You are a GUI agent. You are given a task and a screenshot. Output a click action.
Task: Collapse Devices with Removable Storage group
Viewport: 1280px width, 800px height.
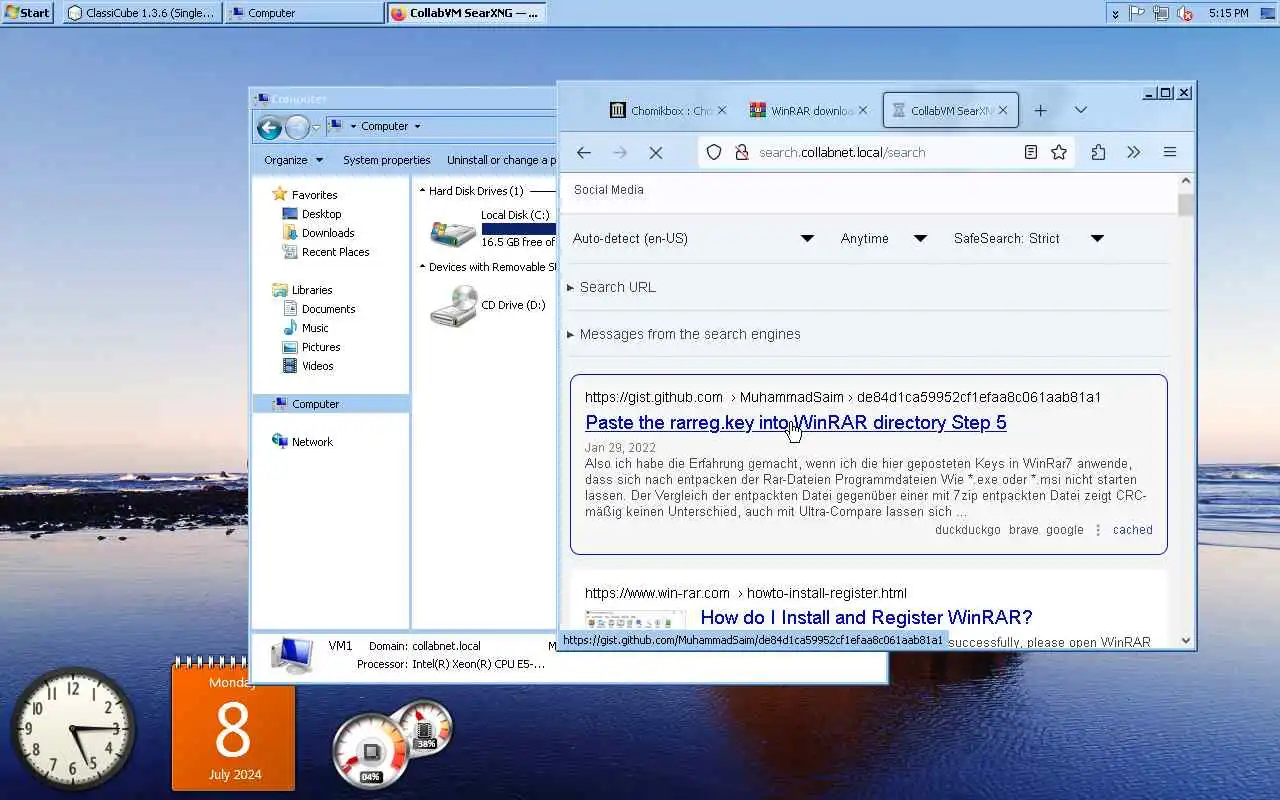(x=422, y=267)
